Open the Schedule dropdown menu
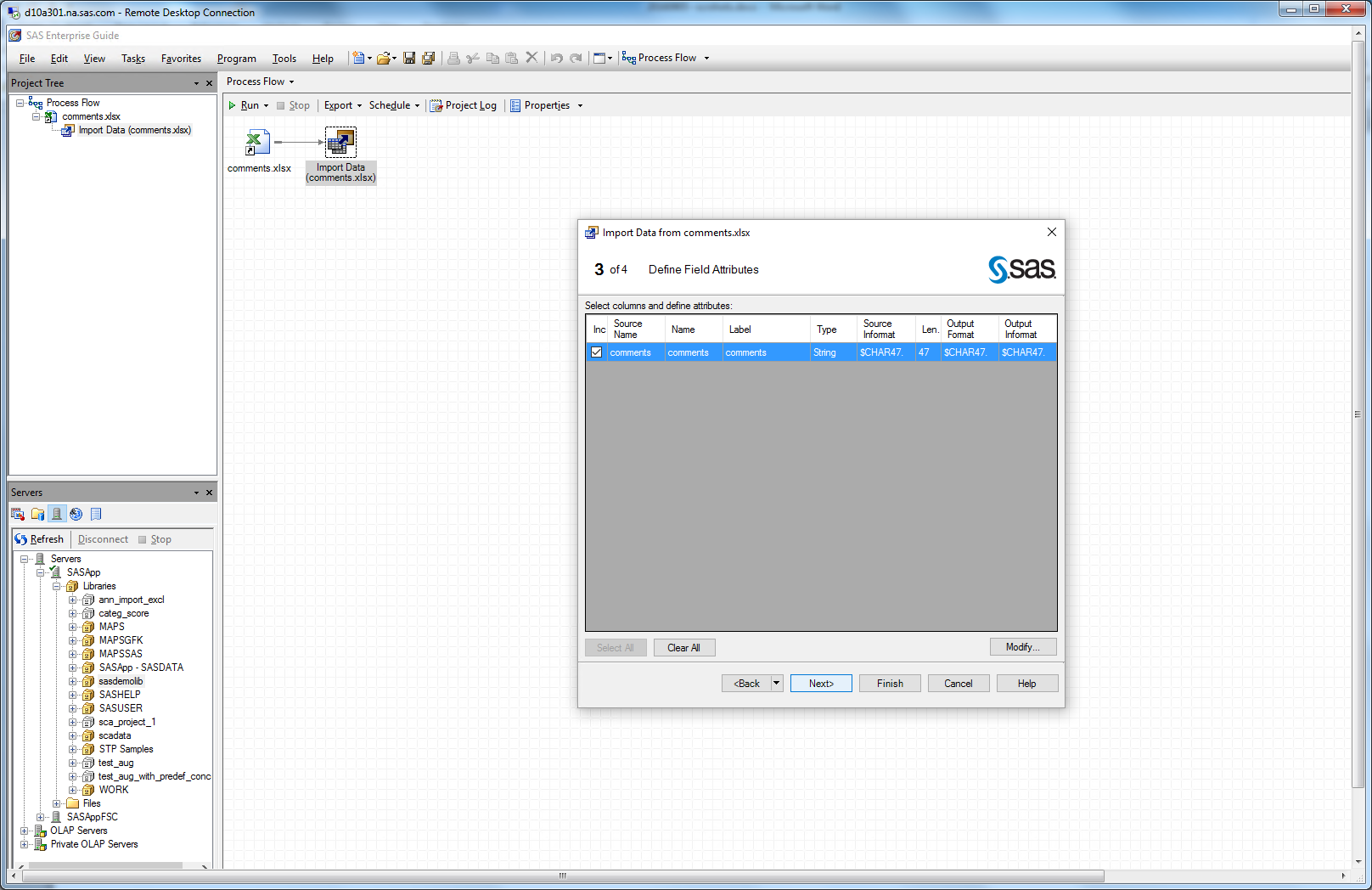The height and width of the screenshot is (890, 1372). [x=395, y=105]
